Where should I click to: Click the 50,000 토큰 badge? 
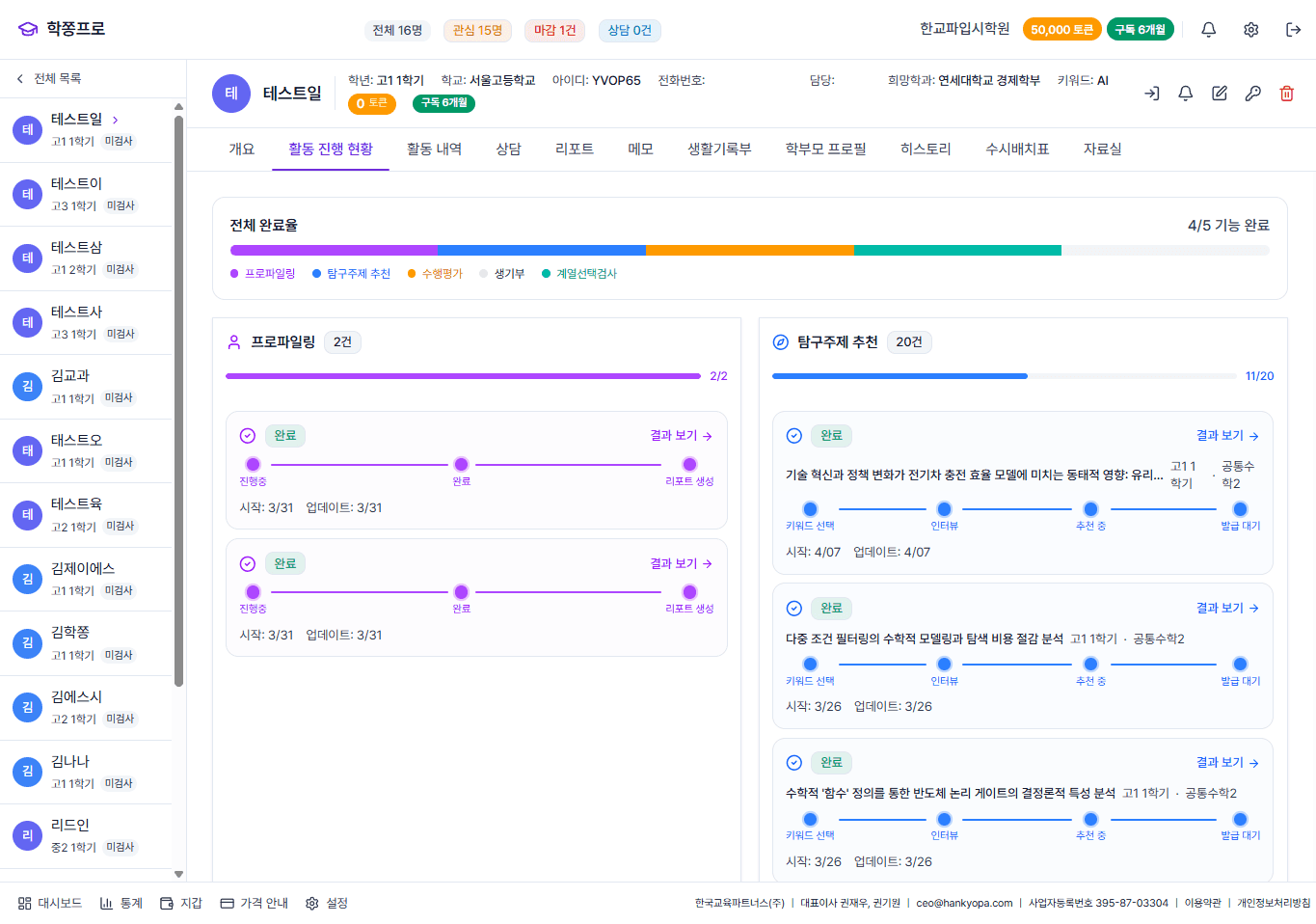[x=1061, y=30]
